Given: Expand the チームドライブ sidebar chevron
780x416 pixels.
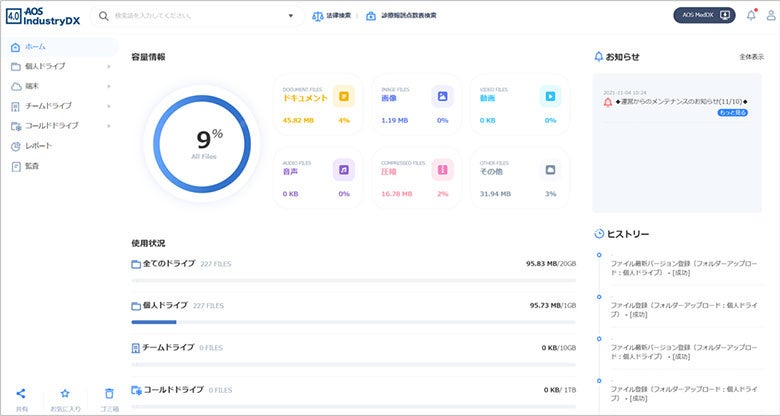Looking at the screenshot, I should coord(109,106).
